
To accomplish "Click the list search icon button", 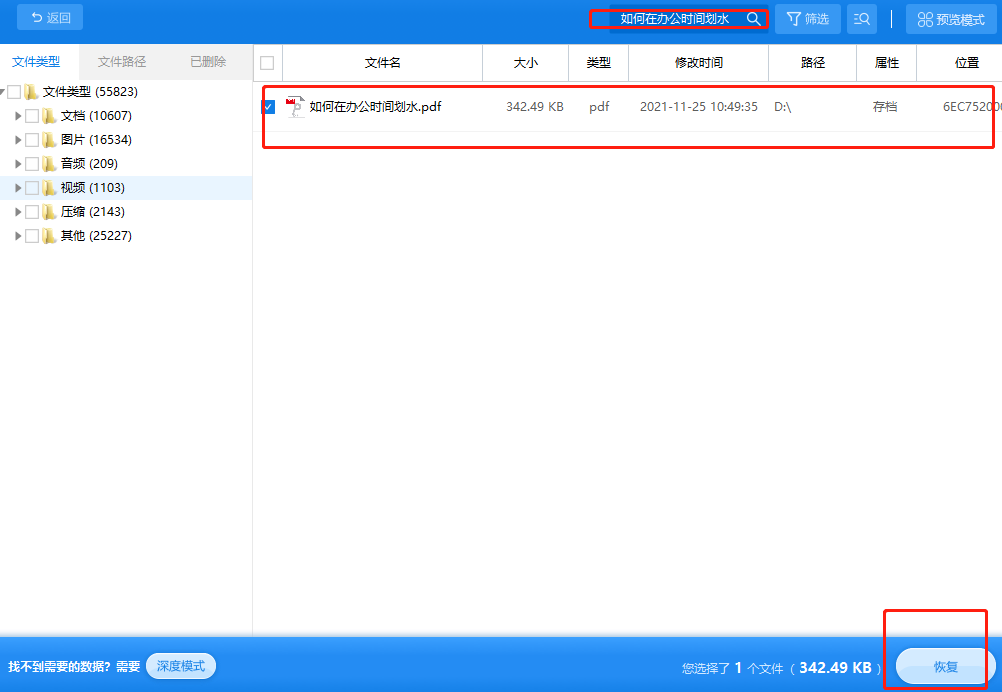I will (862, 19).
